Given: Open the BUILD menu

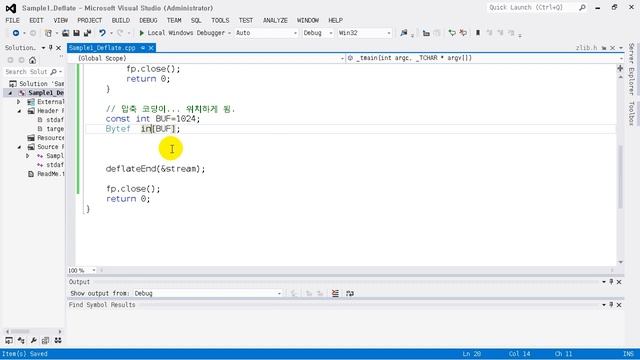Looking at the screenshot, I should (x=120, y=20).
